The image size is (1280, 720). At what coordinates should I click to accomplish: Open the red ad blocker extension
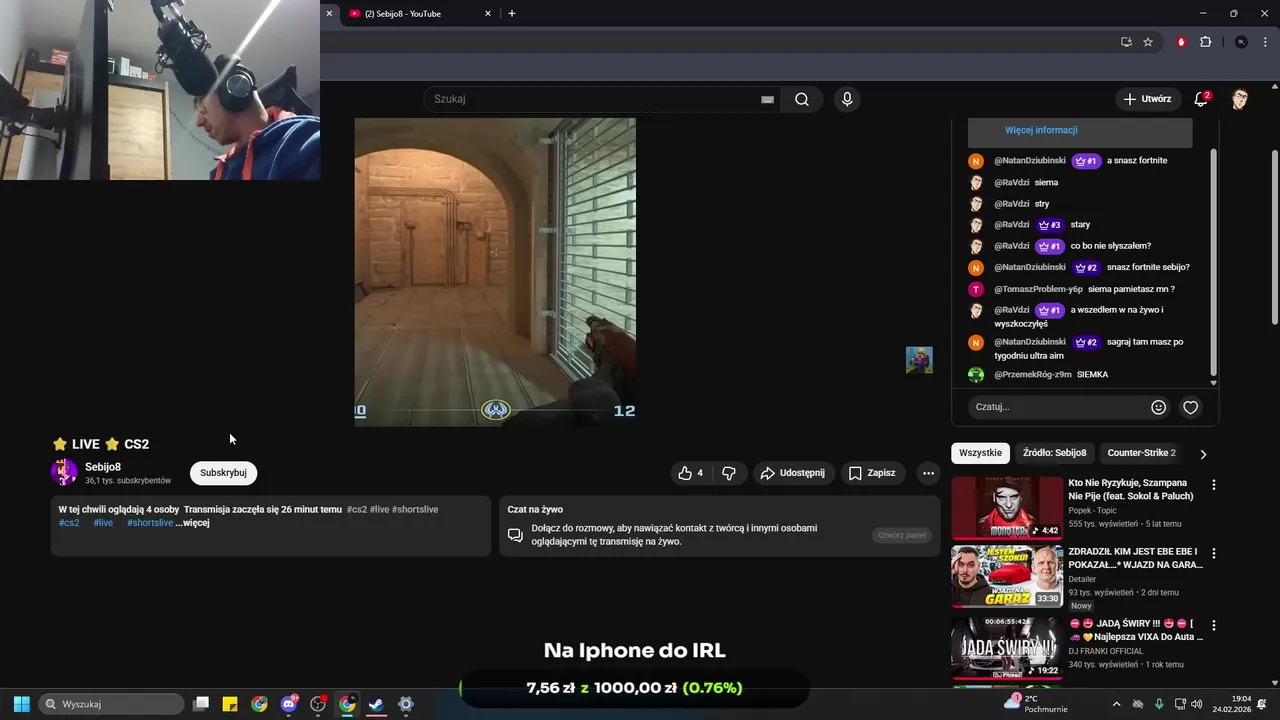point(1181,42)
